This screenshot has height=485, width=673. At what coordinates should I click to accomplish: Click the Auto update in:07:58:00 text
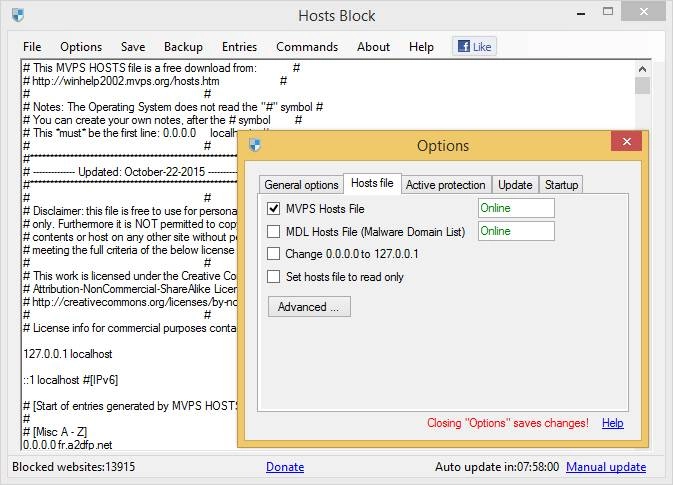tap(497, 467)
